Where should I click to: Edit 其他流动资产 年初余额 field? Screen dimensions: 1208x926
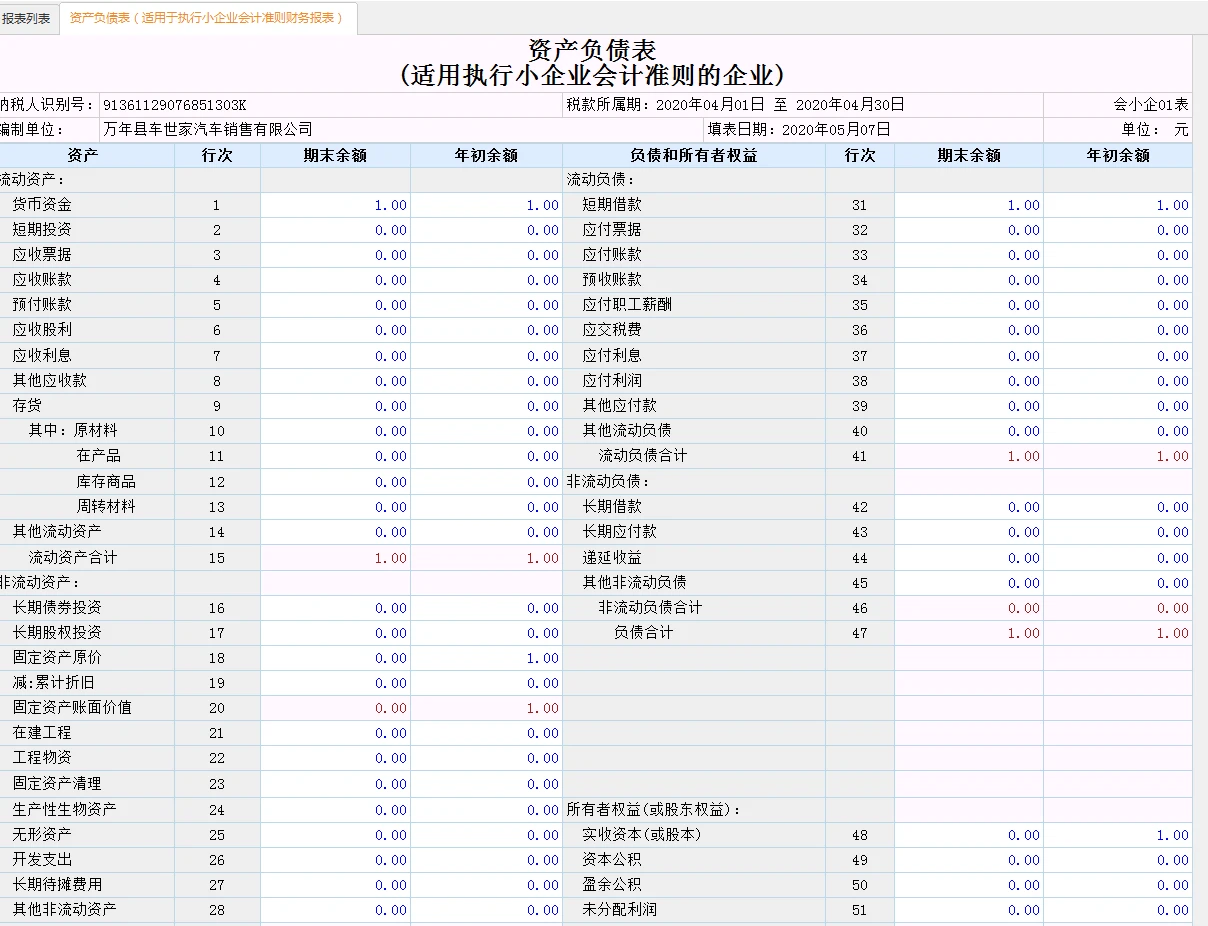pos(486,532)
